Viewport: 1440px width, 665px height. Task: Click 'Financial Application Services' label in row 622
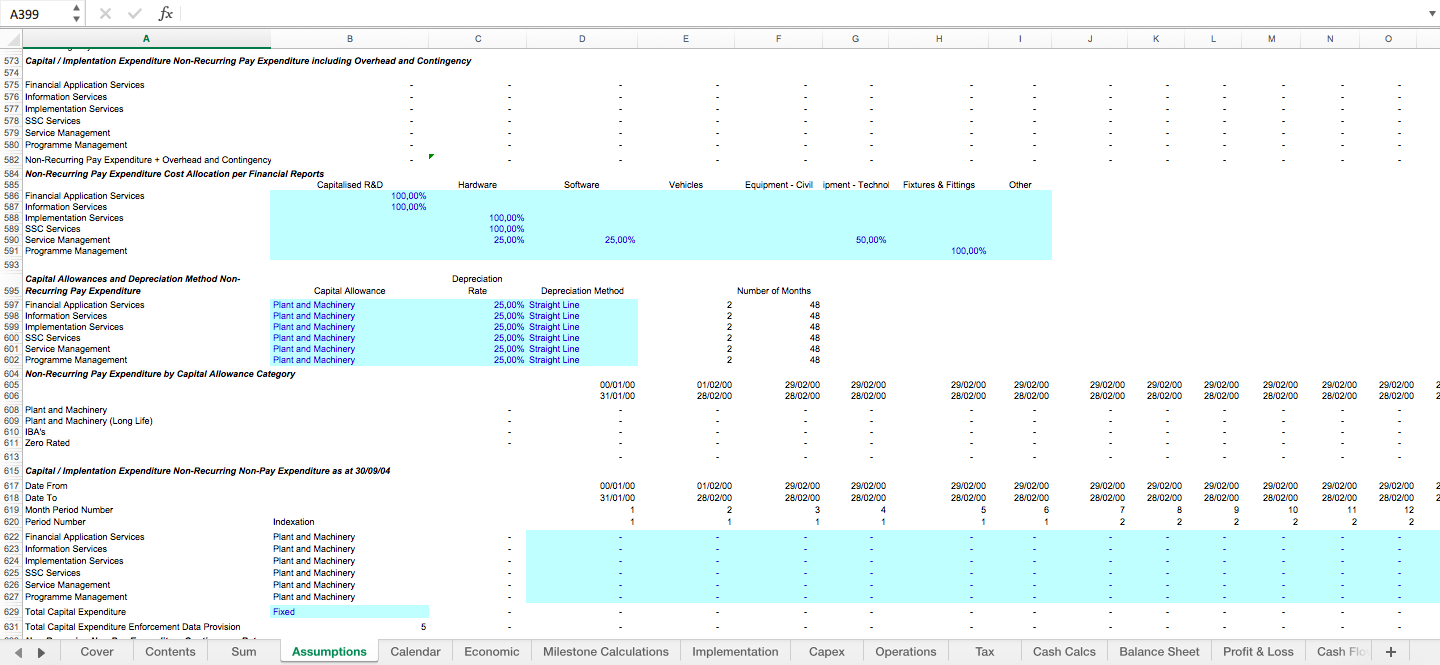85,537
